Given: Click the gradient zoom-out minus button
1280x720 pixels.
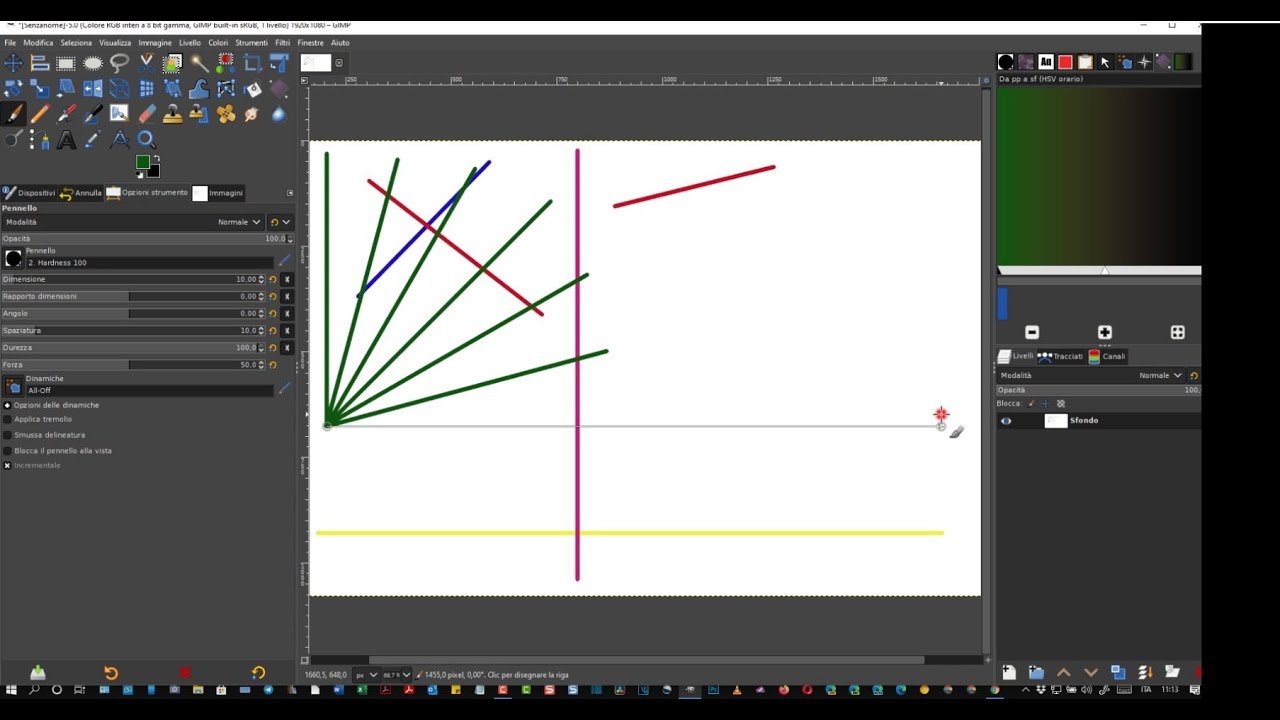Looking at the screenshot, I should 1032,333.
